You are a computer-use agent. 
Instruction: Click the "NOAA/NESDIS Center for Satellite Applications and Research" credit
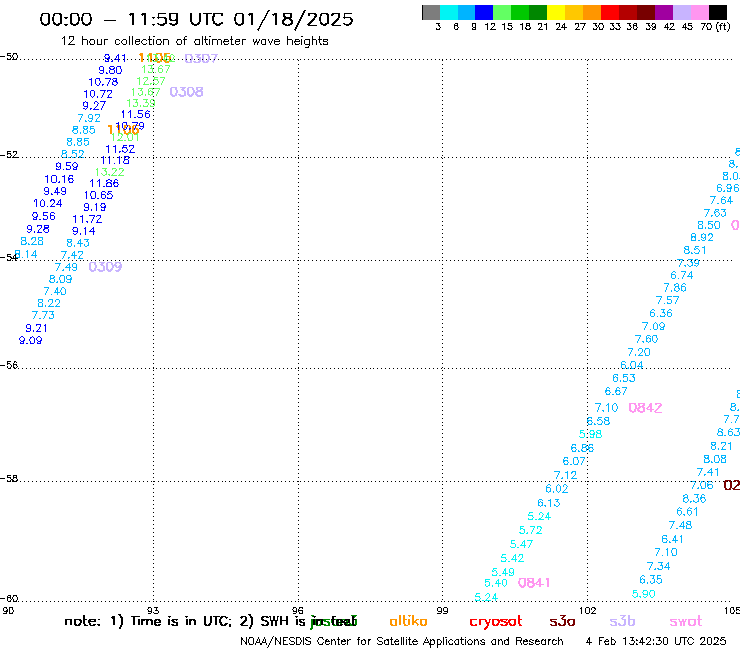click(402, 642)
